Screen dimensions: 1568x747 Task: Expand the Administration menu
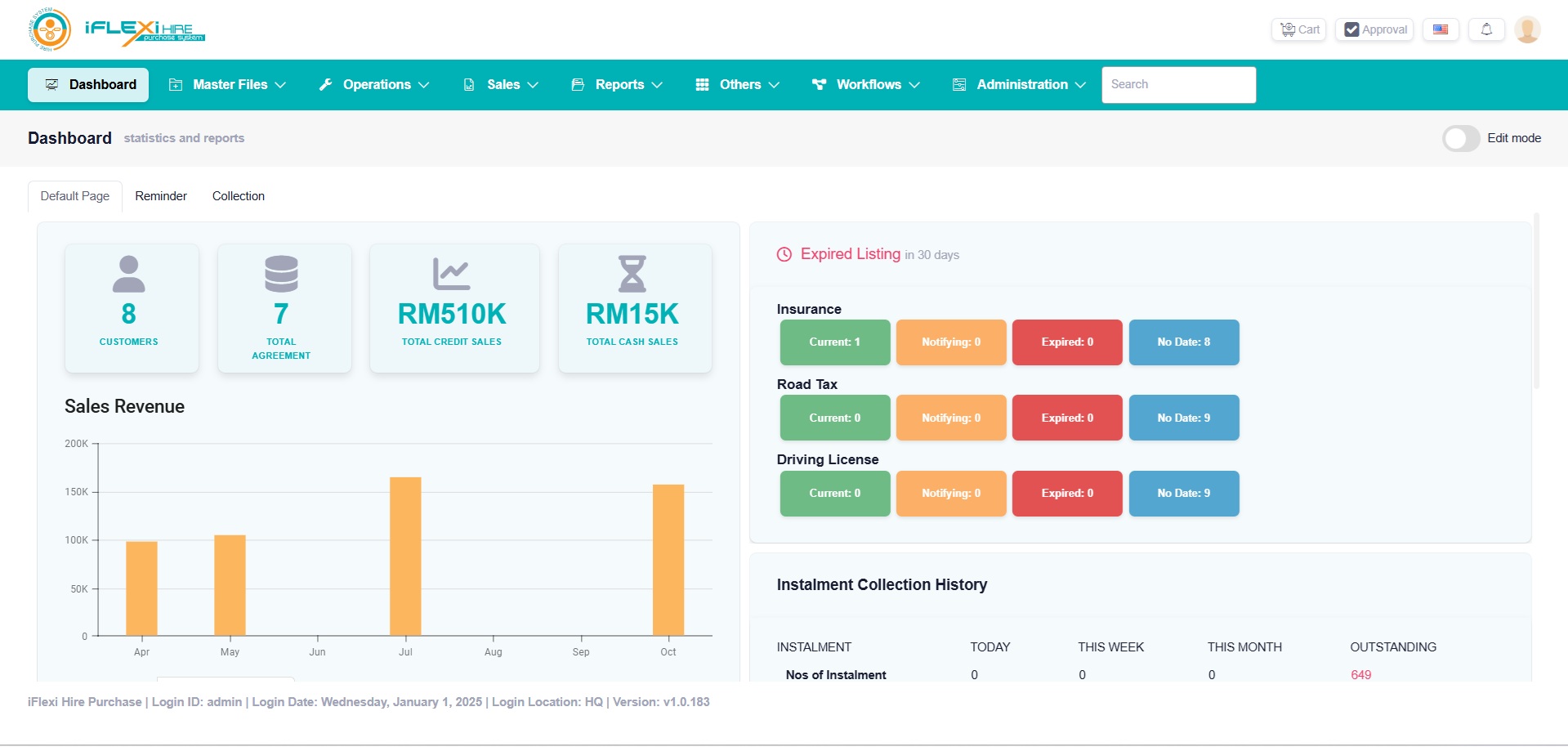coord(1019,85)
